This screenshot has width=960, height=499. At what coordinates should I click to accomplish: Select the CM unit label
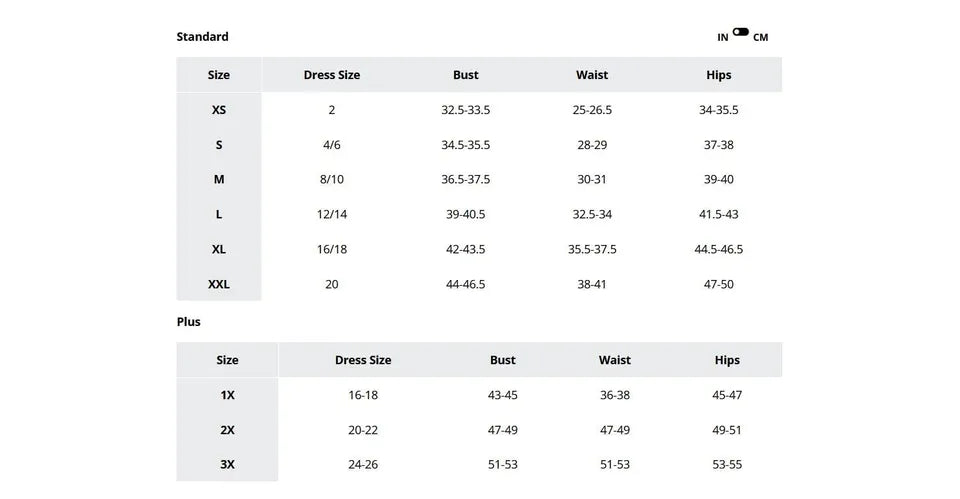pos(760,37)
